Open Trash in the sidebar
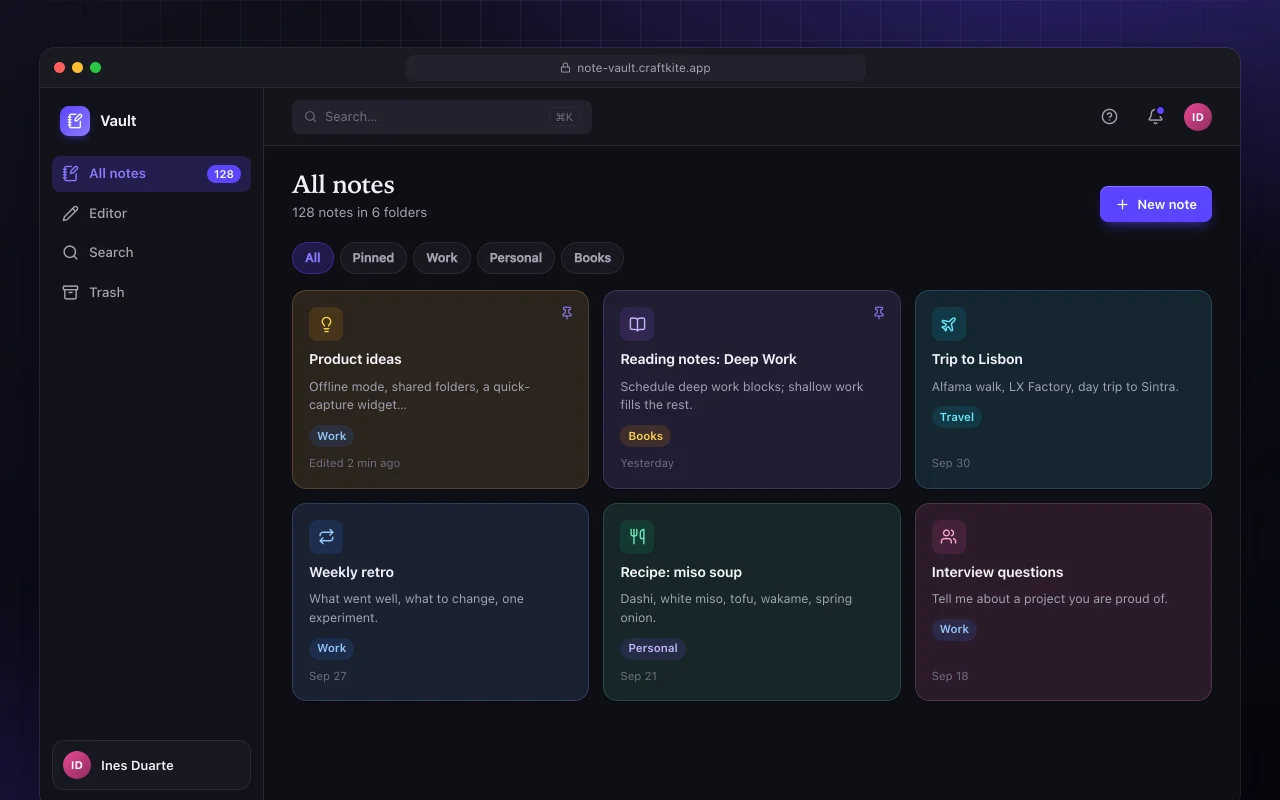The width and height of the screenshot is (1280, 800). [151, 292]
